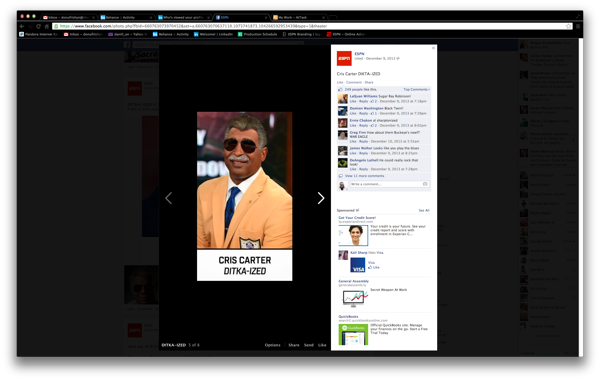Click Send in photo viewer footer
Viewport: 600px width, 380px height.
(308, 345)
